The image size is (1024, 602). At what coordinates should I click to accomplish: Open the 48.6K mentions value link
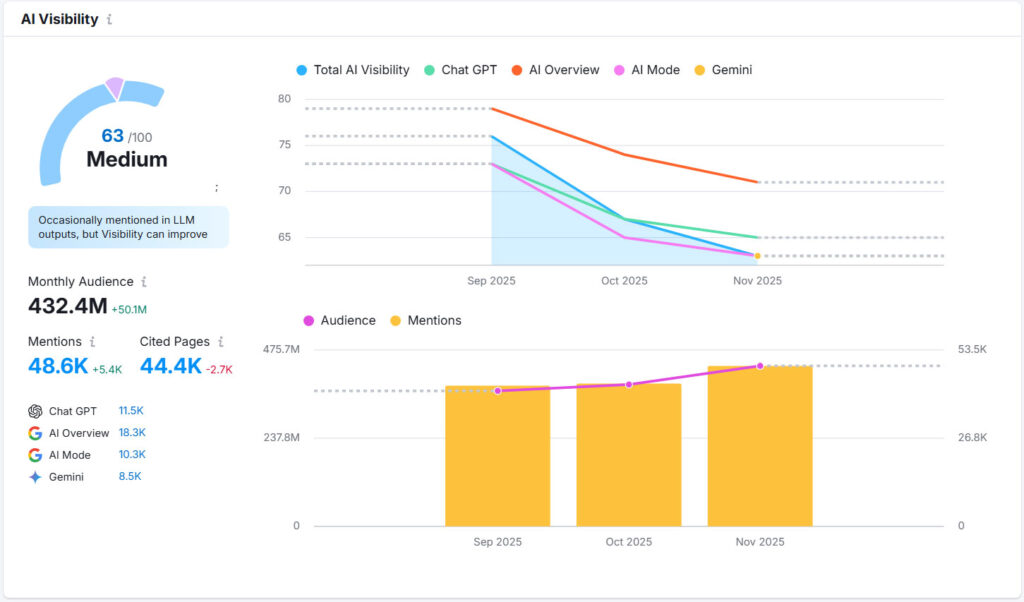[58, 367]
